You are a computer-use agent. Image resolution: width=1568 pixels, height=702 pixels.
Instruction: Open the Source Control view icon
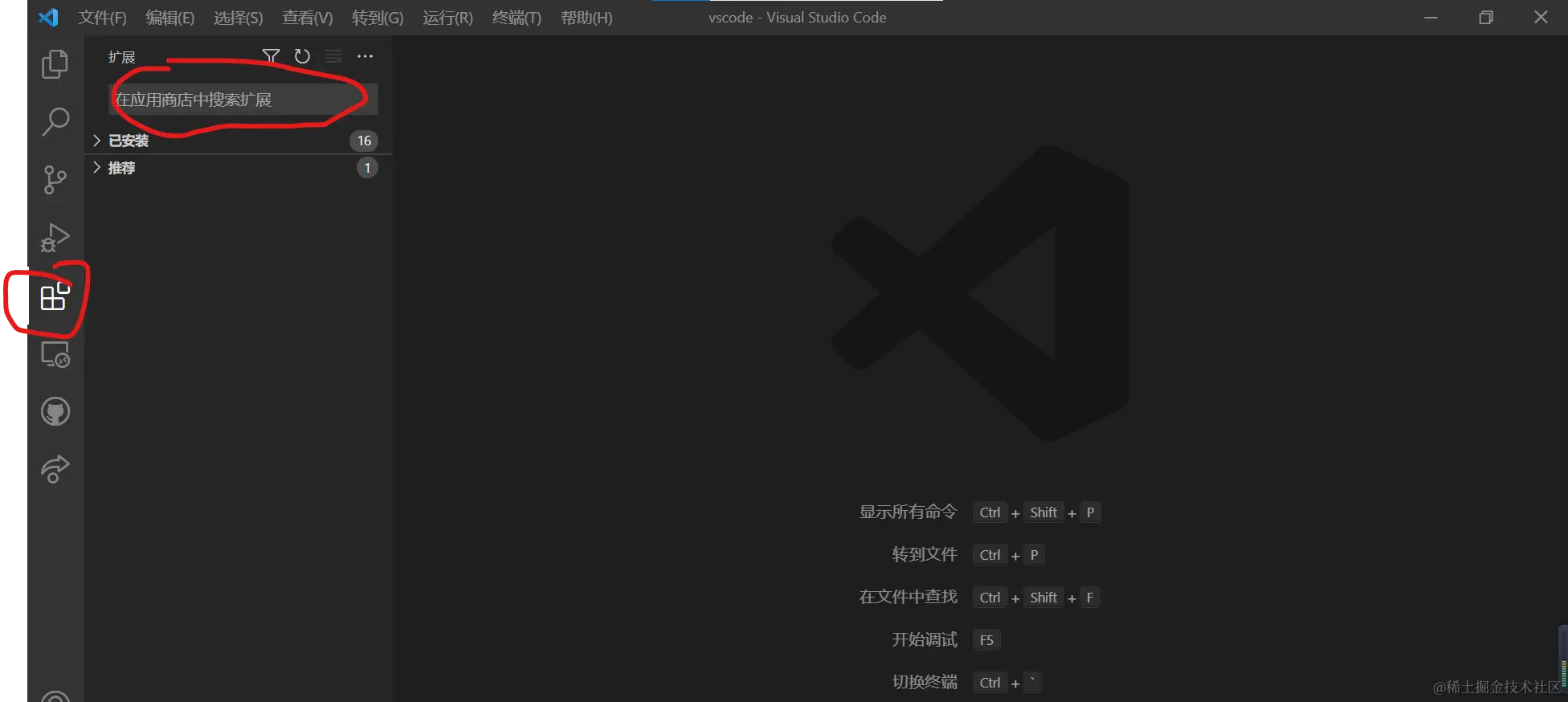(55, 180)
